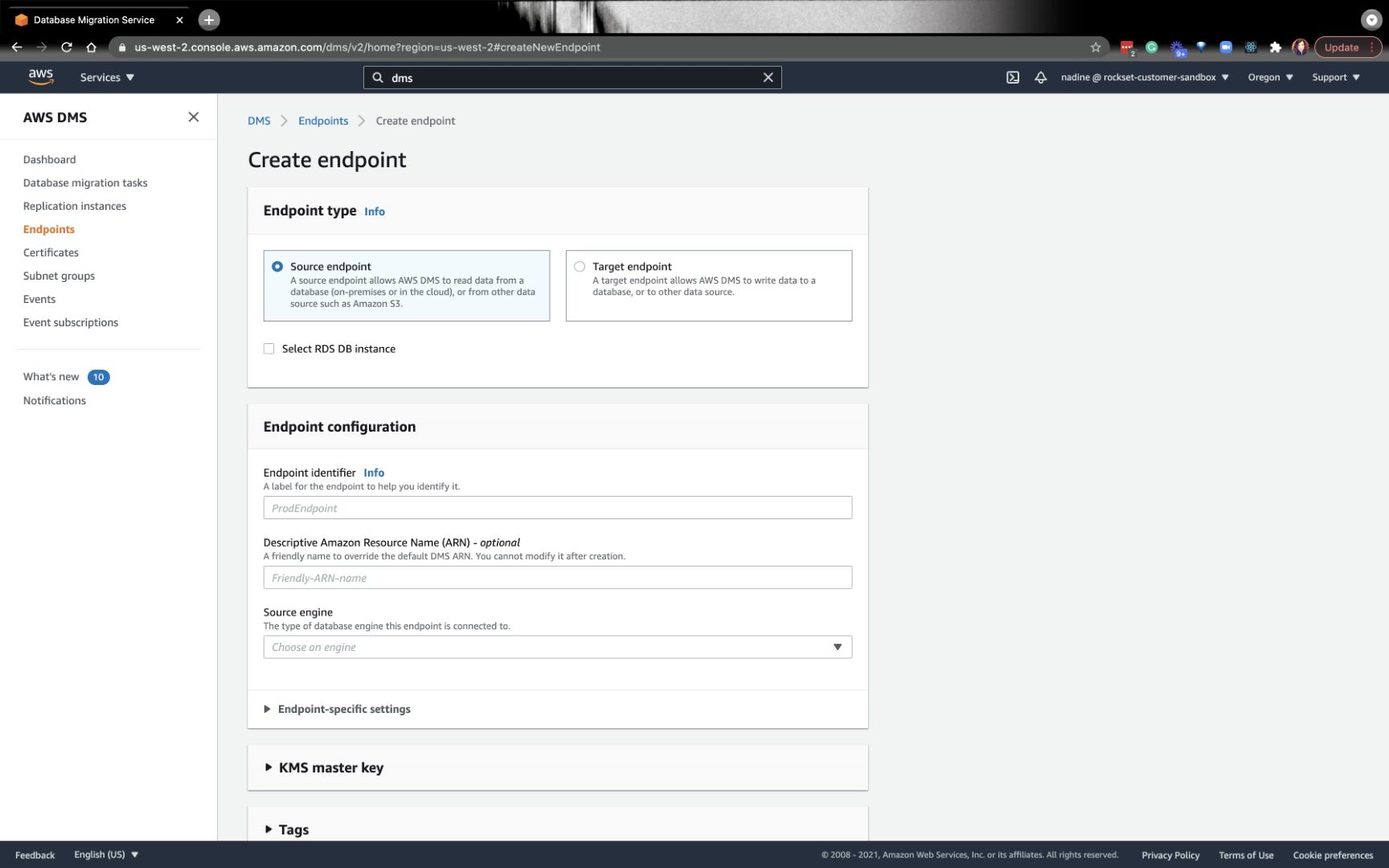Open Event subscriptions page
The width and height of the screenshot is (1389, 868).
point(71,323)
